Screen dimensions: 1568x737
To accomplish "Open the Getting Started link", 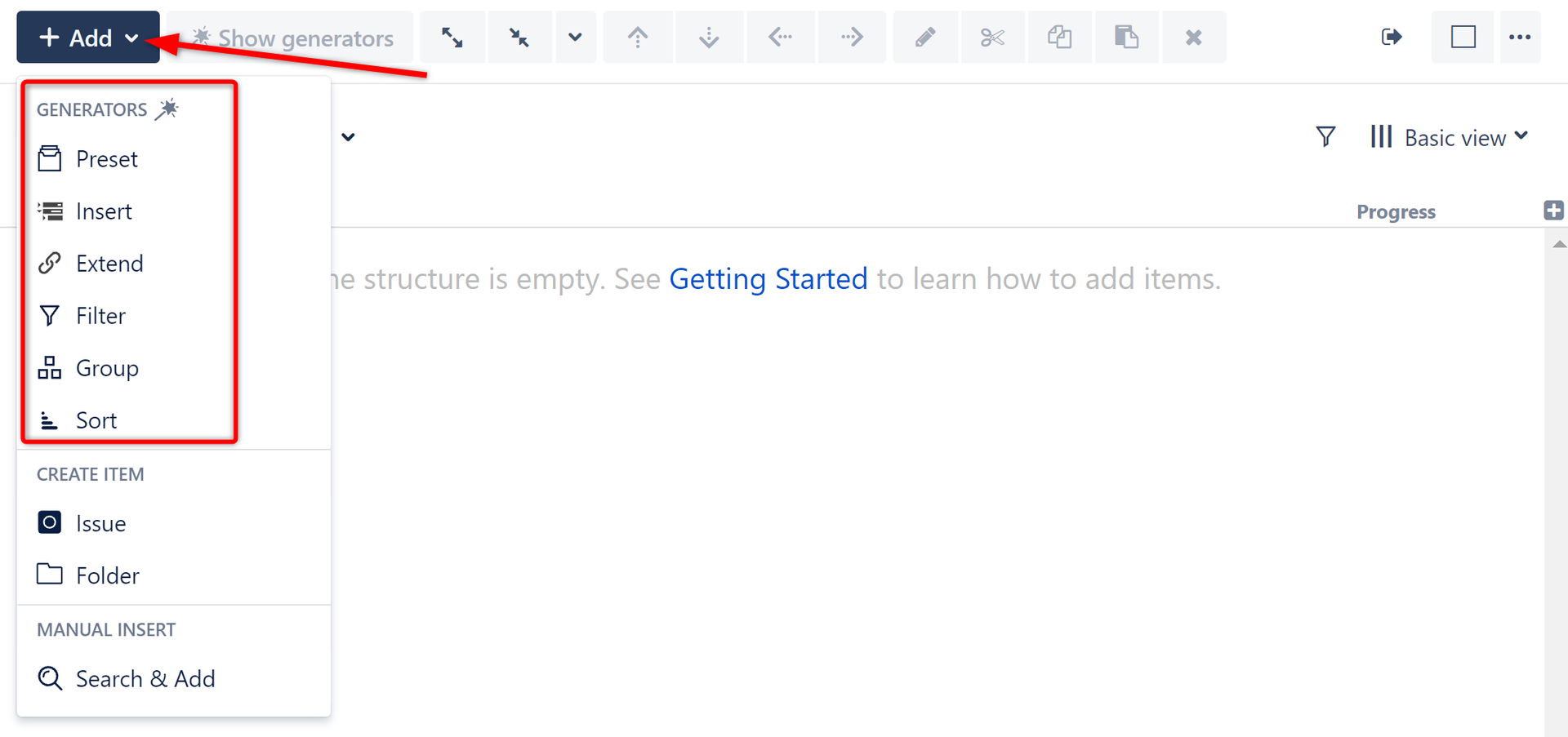I will coord(768,279).
